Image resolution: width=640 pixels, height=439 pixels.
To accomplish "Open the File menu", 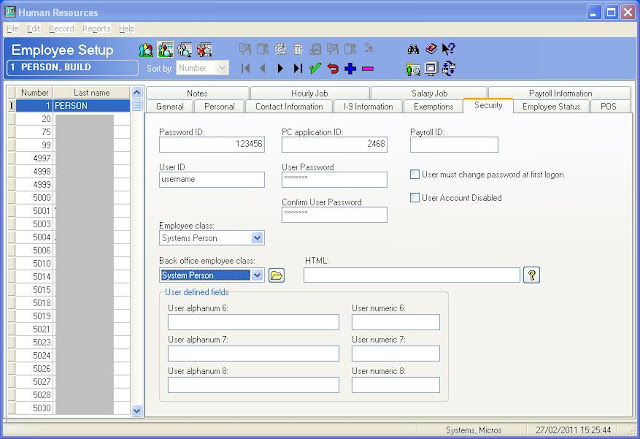I will tap(13, 29).
